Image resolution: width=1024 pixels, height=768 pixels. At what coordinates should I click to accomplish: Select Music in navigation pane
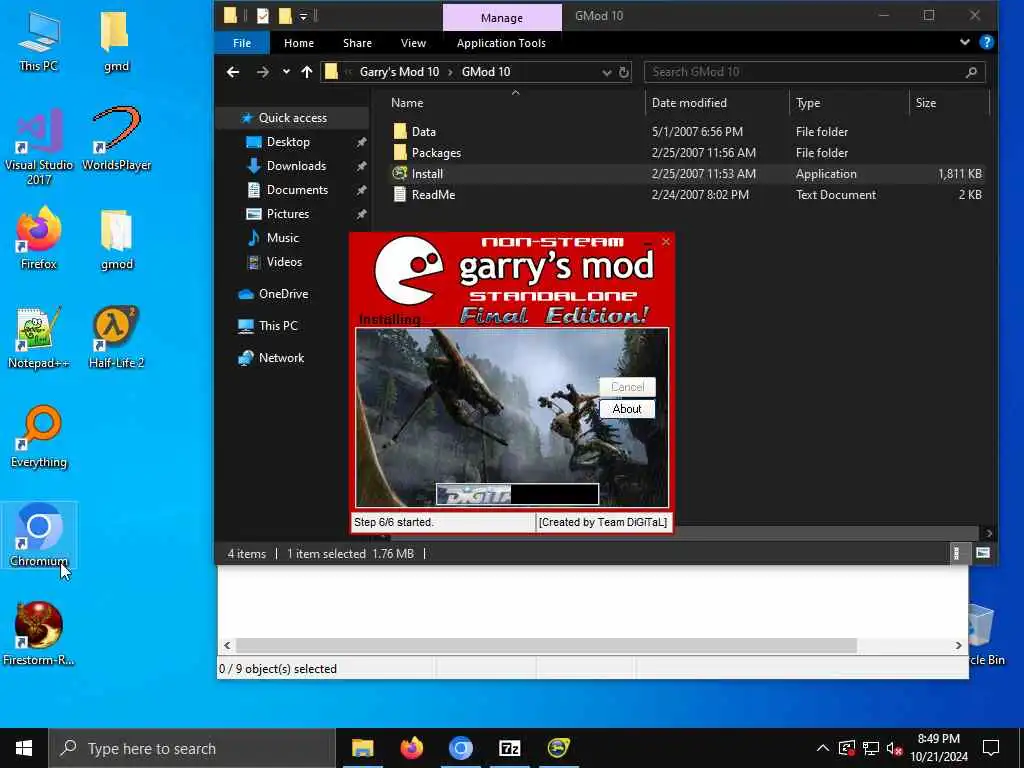pos(282,238)
